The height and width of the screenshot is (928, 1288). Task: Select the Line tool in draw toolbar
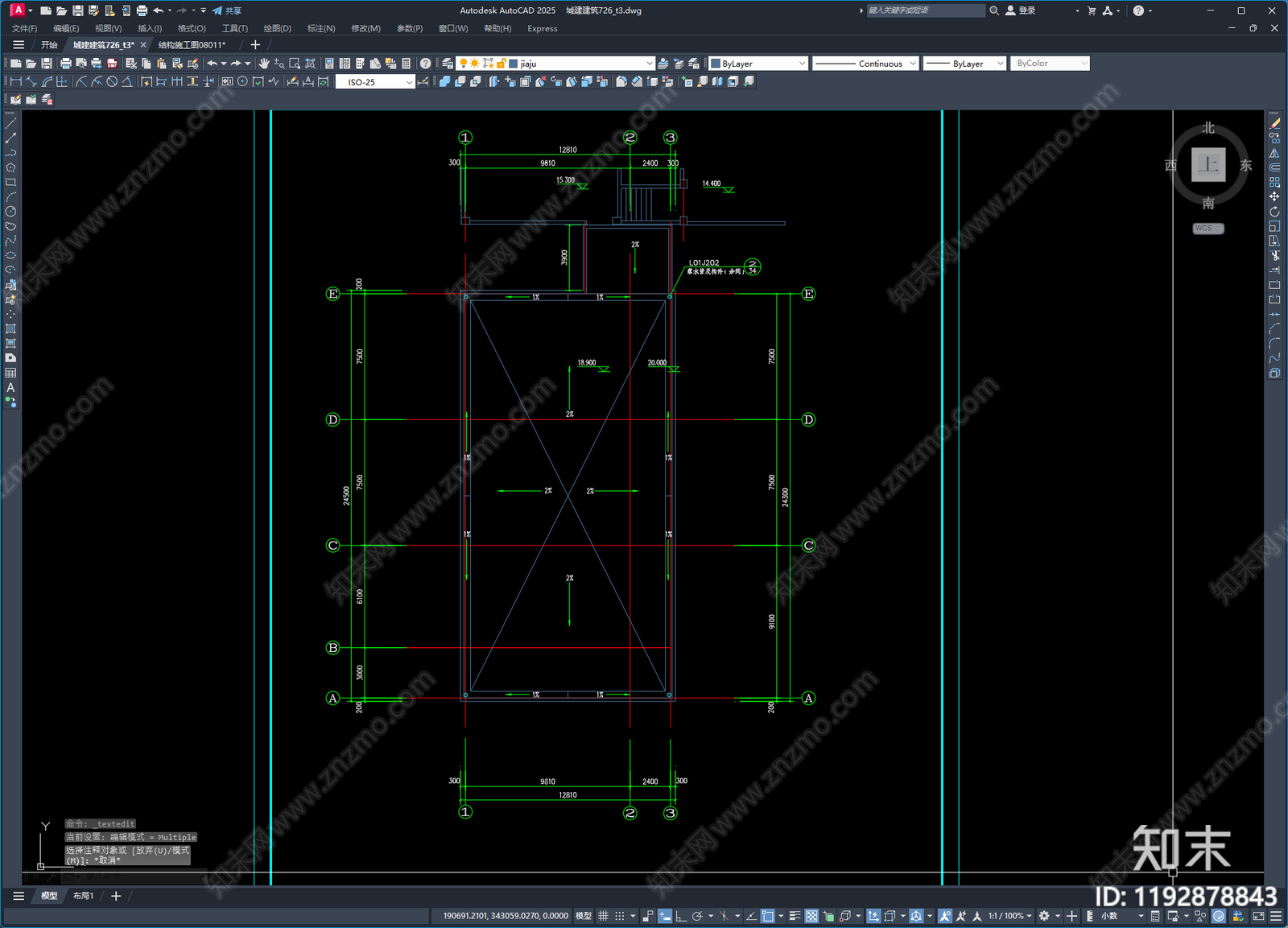tap(10, 123)
